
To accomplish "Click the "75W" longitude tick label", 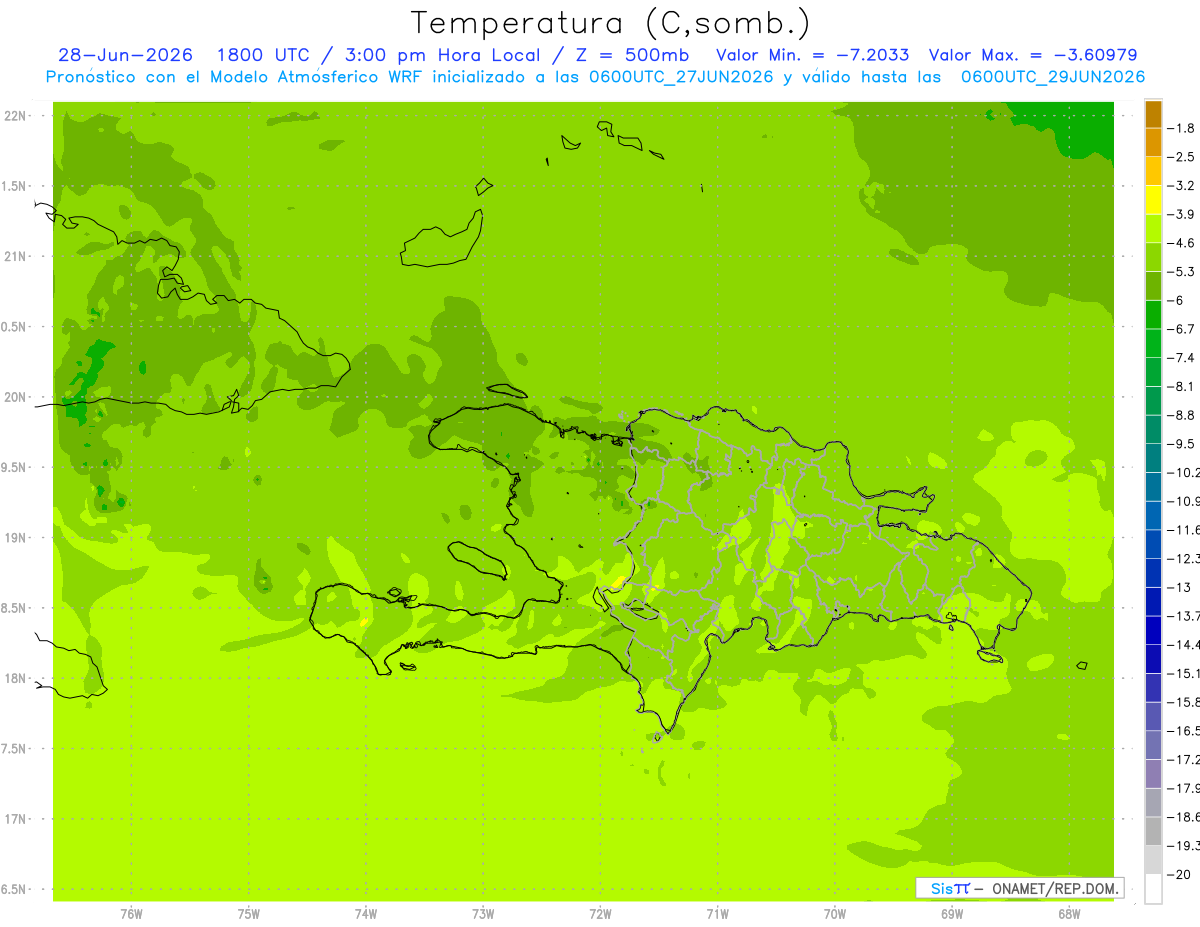I will (x=249, y=913).
